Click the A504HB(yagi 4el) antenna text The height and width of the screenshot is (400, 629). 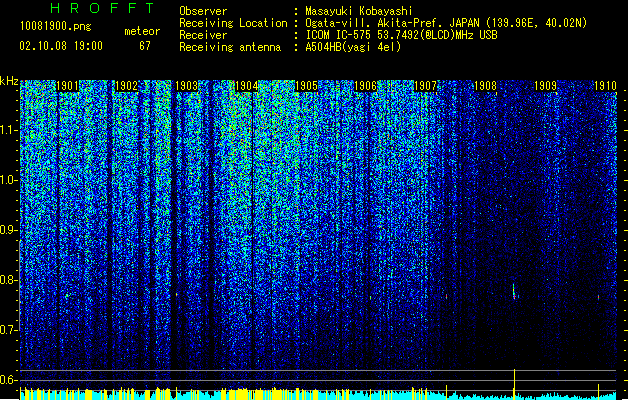point(353,47)
